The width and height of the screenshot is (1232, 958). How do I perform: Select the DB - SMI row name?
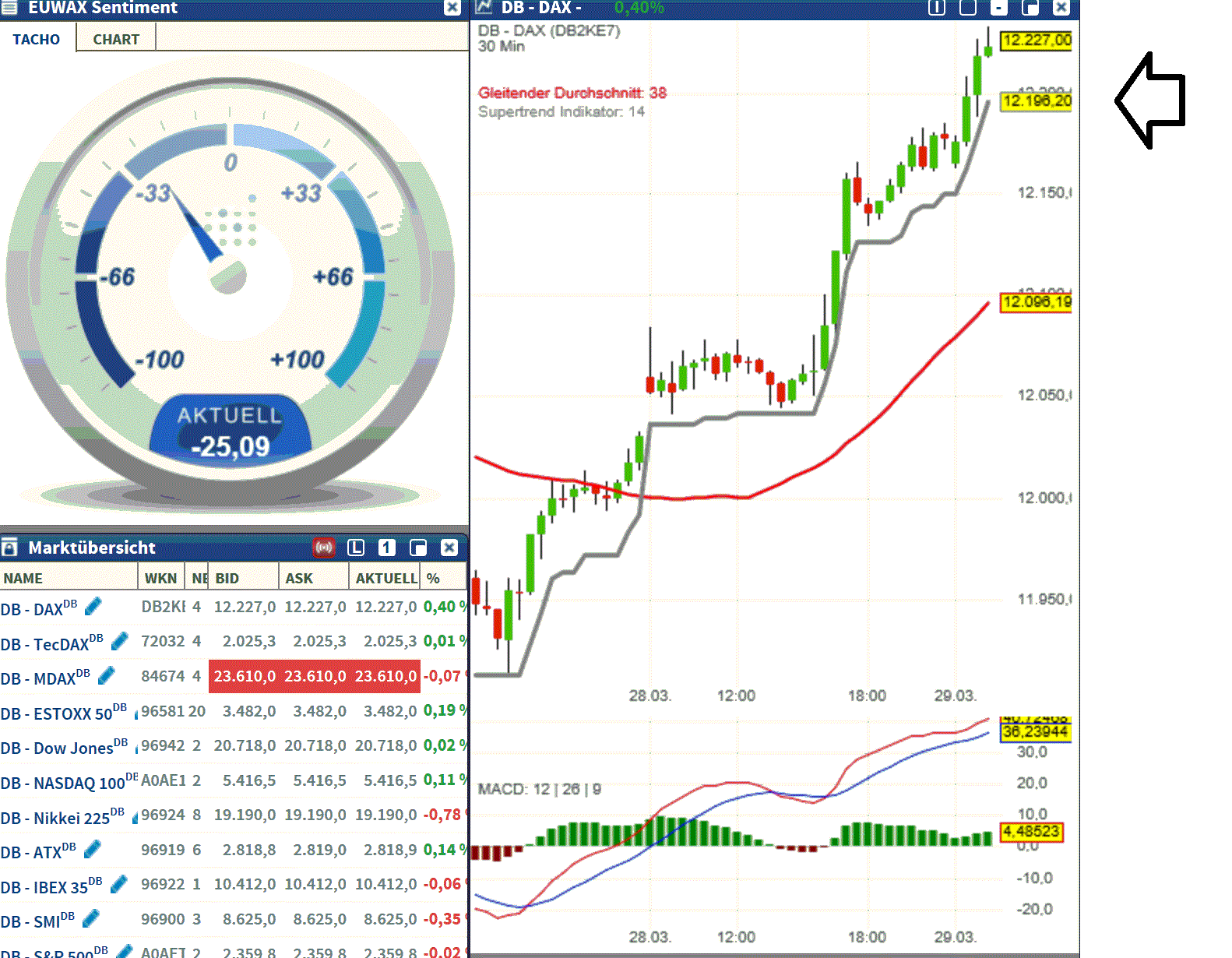[37, 920]
